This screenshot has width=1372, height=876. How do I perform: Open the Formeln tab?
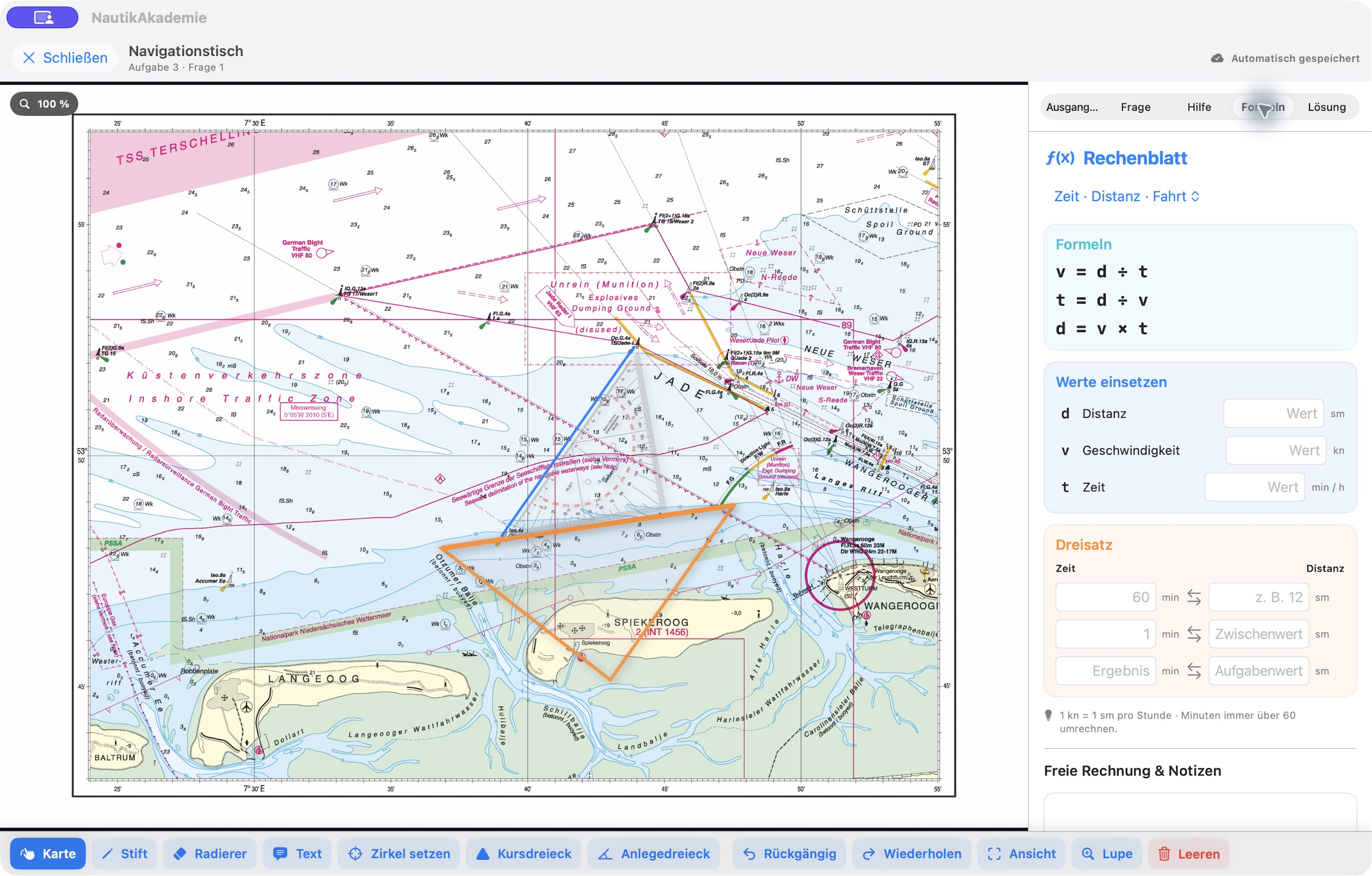coord(1263,107)
